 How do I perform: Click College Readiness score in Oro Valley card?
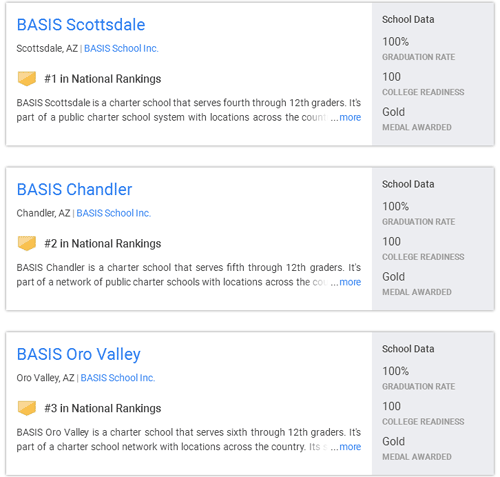click(391, 406)
